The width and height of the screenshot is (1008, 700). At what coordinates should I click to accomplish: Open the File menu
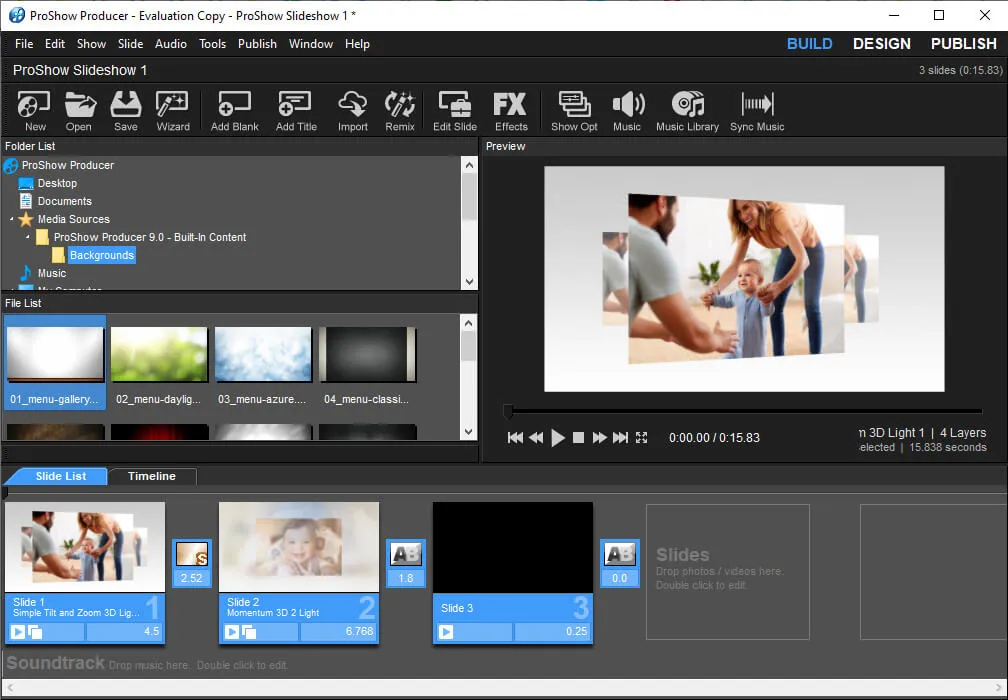click(x=24, y=44)
